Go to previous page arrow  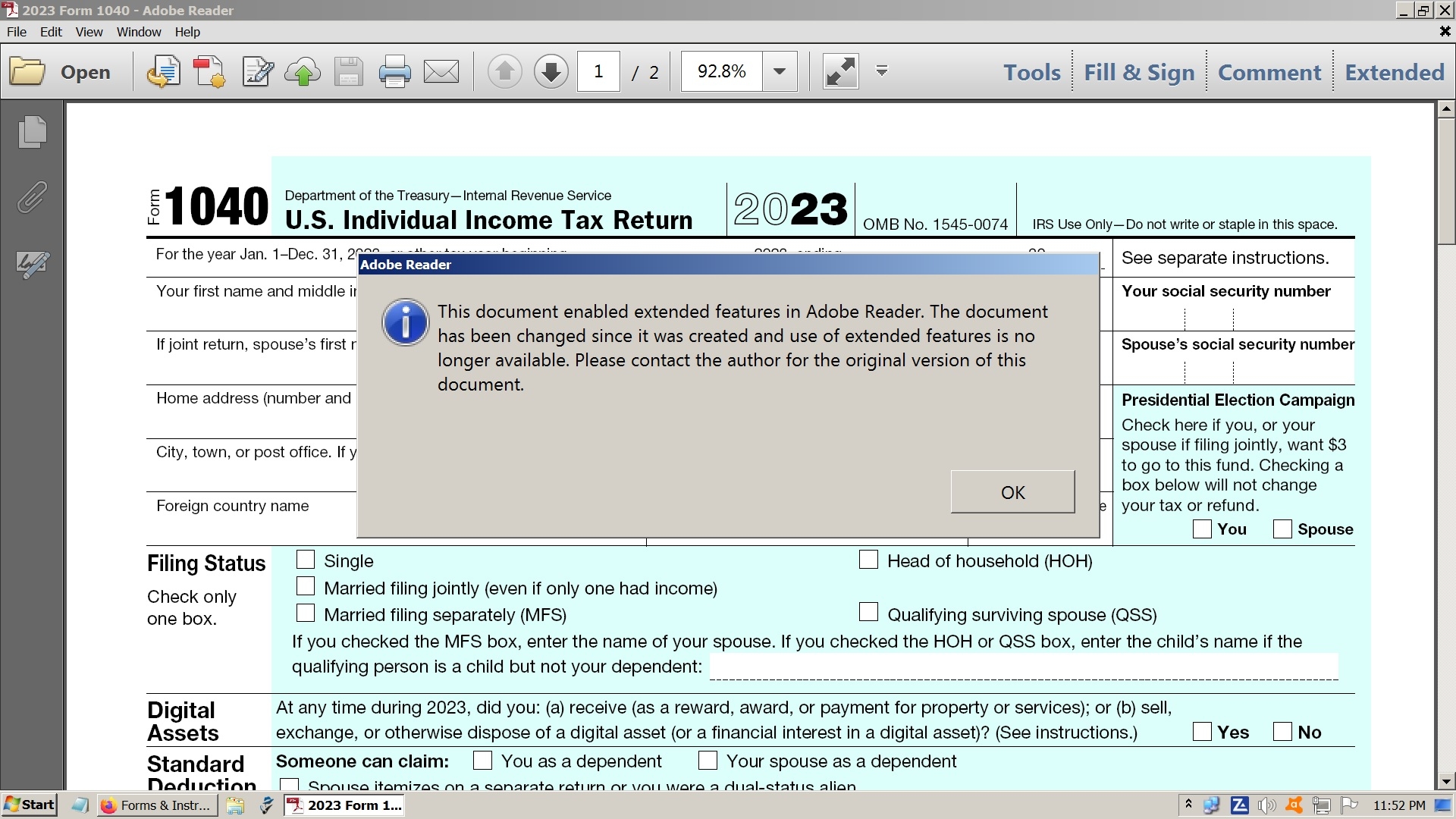[504, 72]
